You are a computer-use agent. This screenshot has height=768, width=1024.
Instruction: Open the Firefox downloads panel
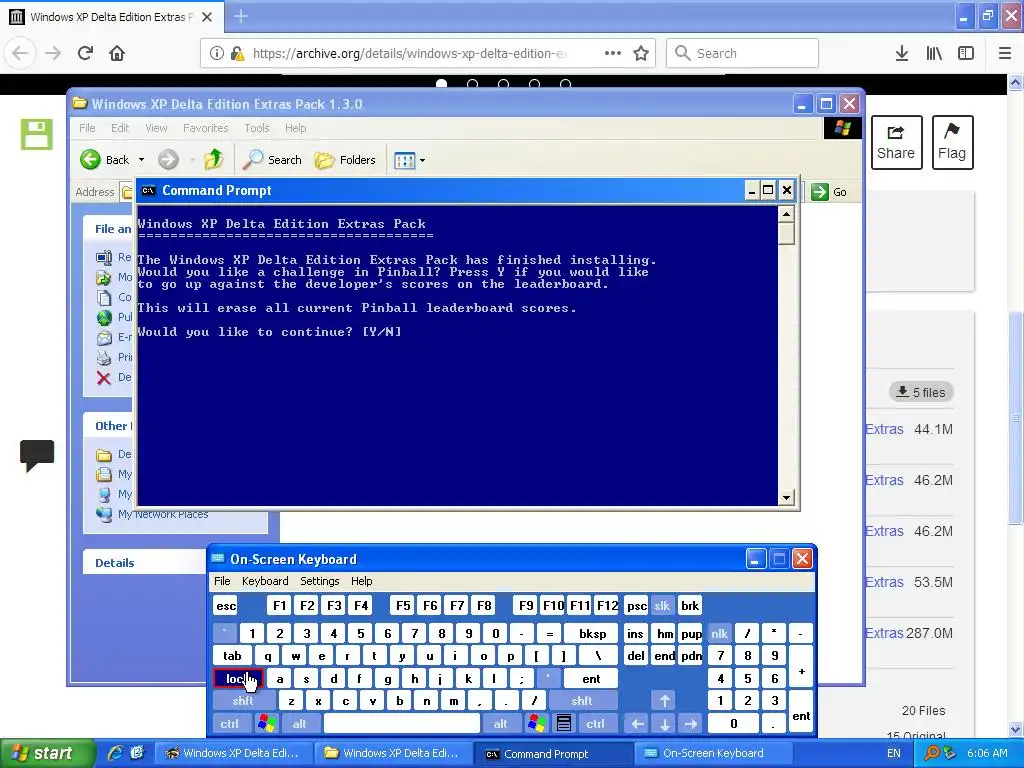(x=902, y=53)
